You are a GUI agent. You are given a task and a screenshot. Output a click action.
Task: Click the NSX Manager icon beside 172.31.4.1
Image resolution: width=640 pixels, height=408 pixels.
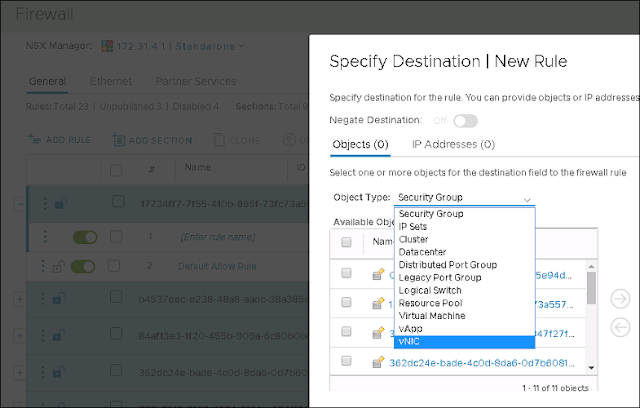107,46
